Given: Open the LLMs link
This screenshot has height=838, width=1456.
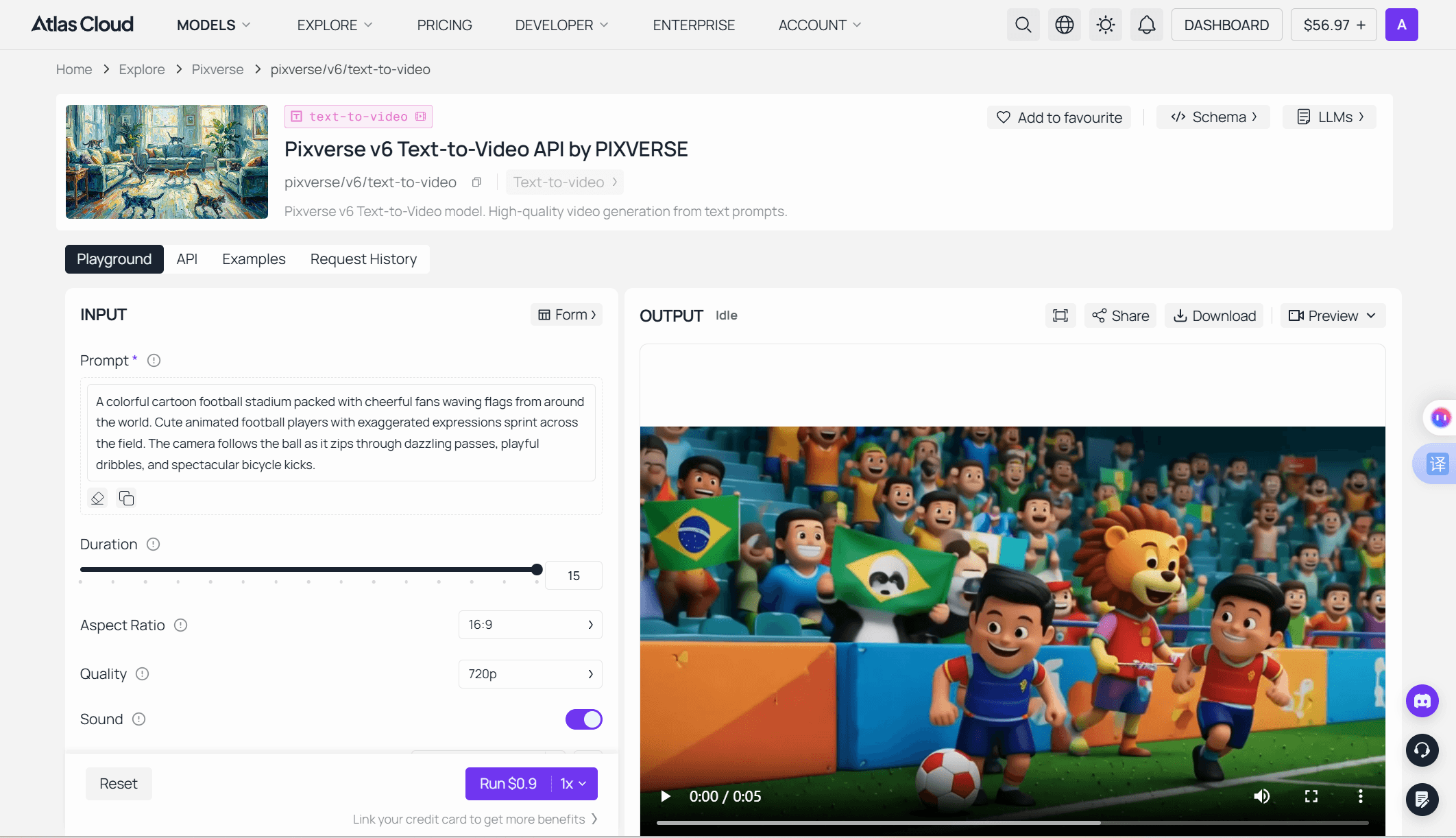Looking at the screenshot, I should click(x=1330, y=117).
